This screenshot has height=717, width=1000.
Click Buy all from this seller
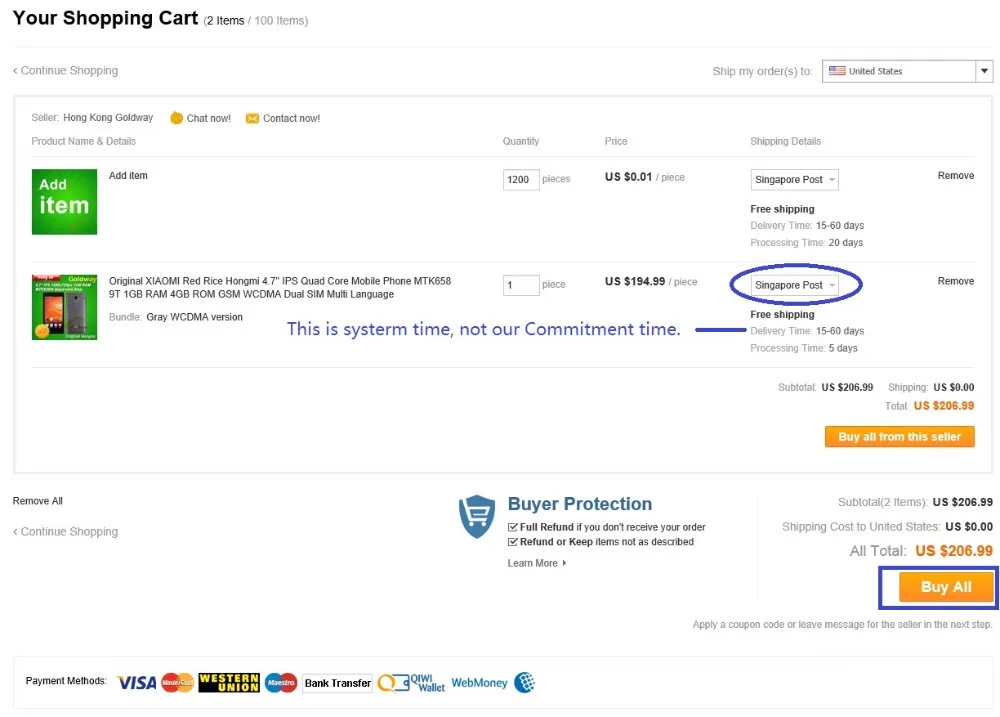point(899,437)
